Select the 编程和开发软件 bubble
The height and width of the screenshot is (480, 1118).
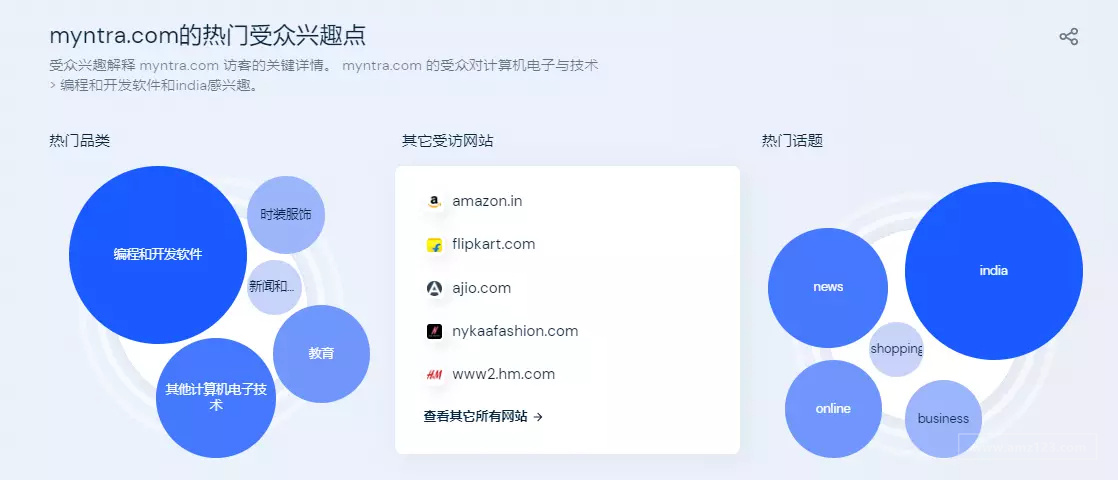tap(158, 255)
